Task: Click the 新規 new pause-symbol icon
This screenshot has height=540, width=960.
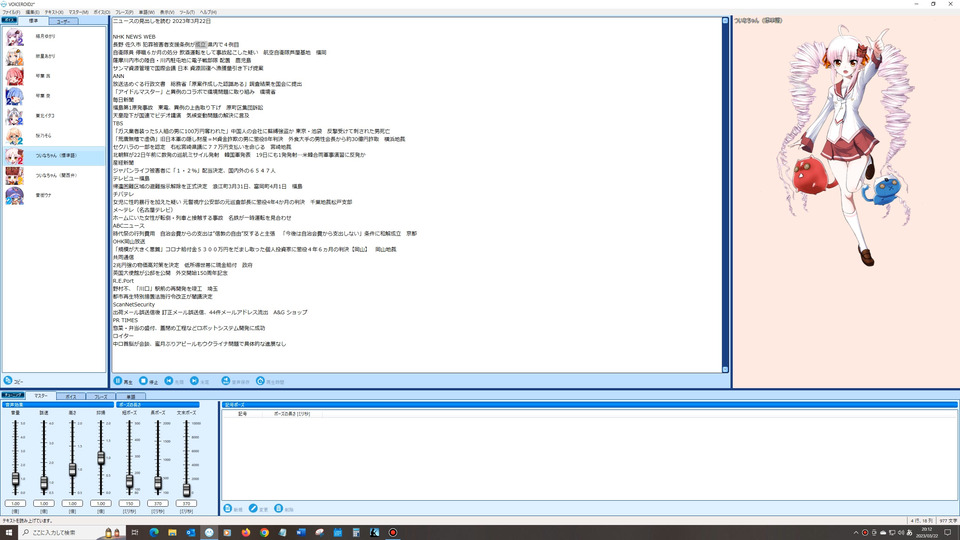Action: pyautogui.click(x=228, y=509)
